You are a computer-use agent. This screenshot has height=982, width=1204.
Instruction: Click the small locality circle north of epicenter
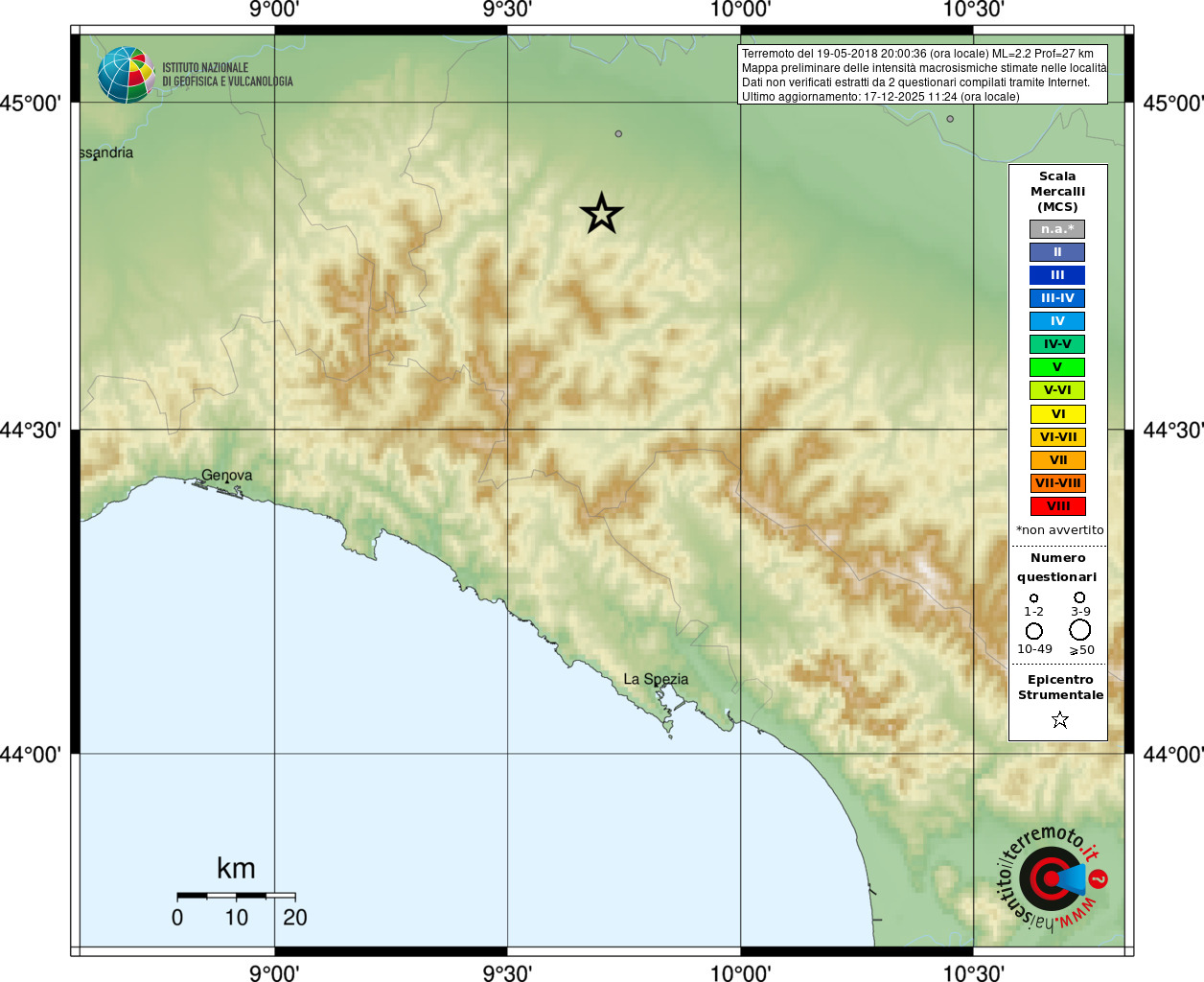tap(618, 133)
